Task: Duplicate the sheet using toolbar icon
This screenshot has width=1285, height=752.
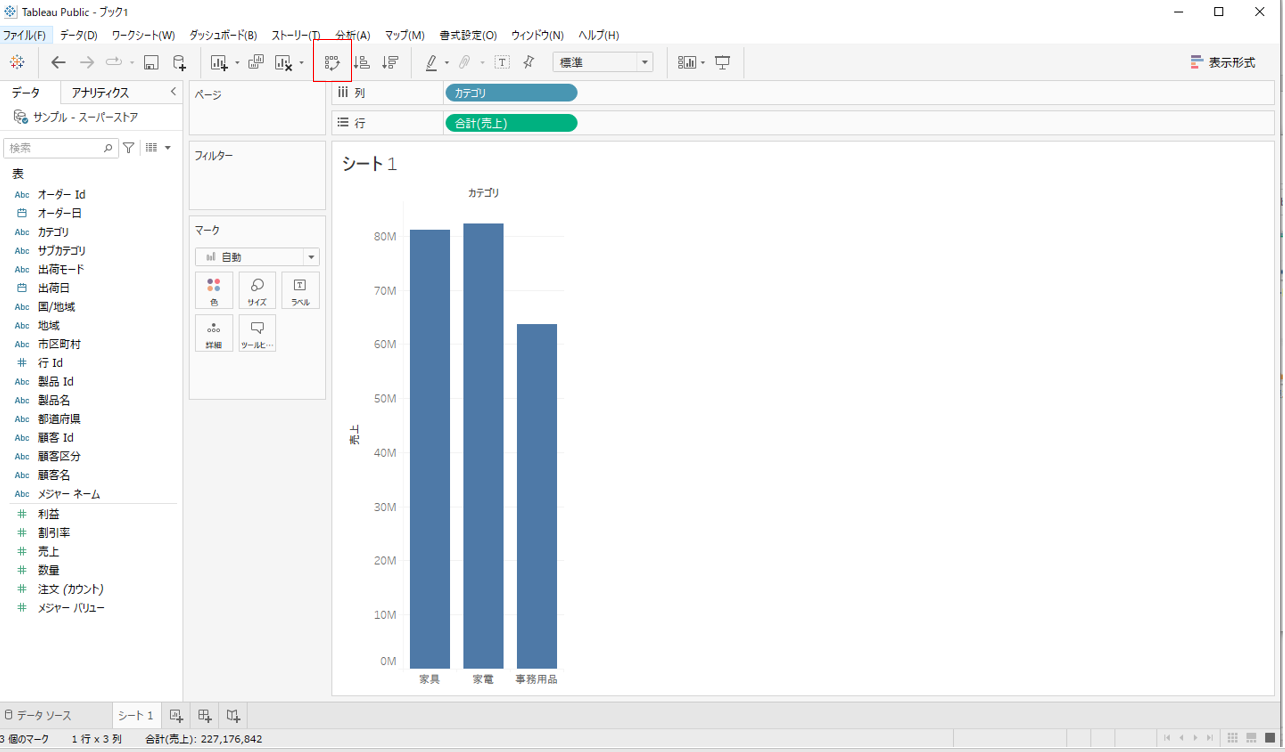Action: [x=256, y=62]
